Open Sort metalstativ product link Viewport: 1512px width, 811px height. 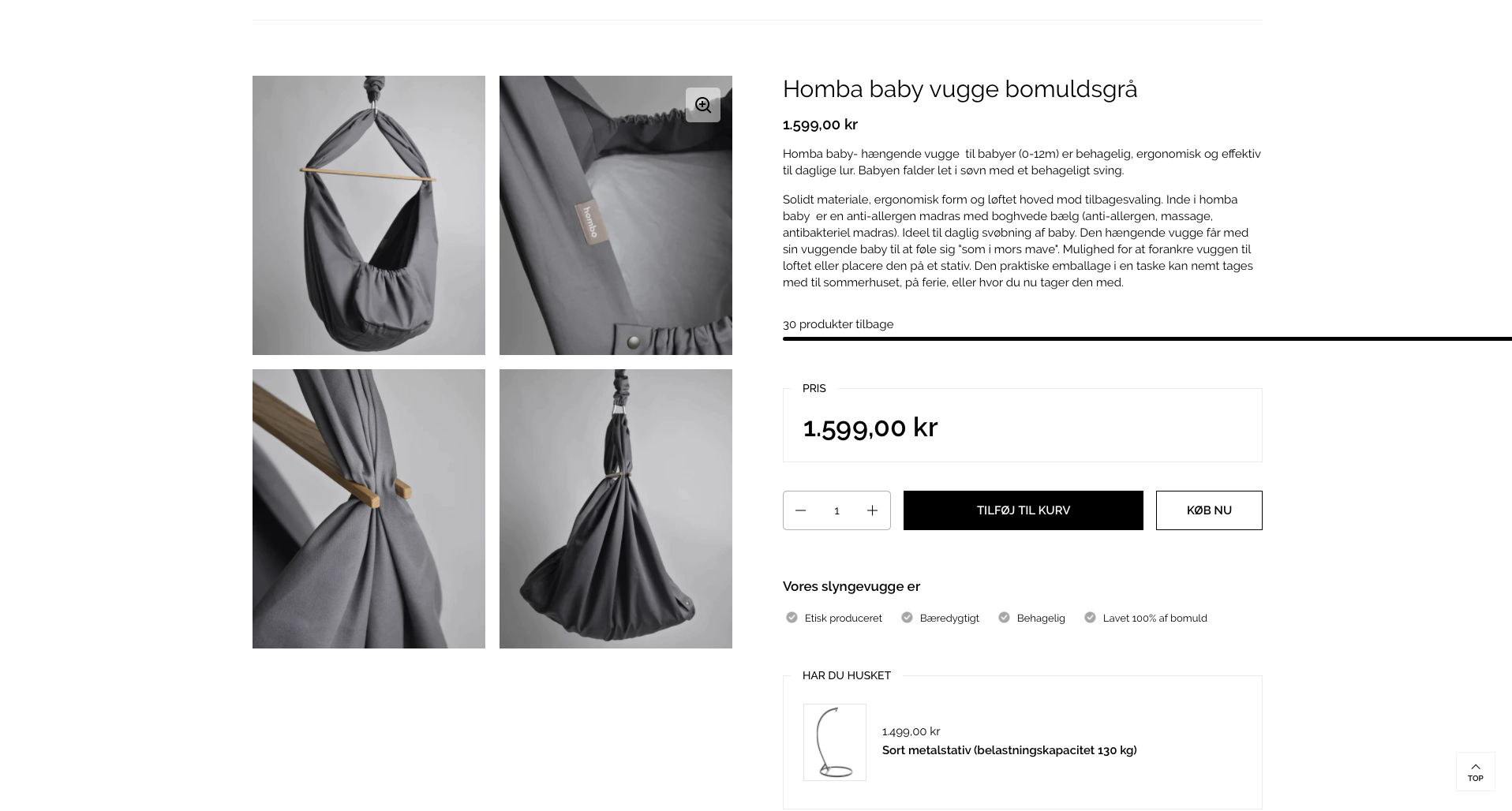[1009, 750]
